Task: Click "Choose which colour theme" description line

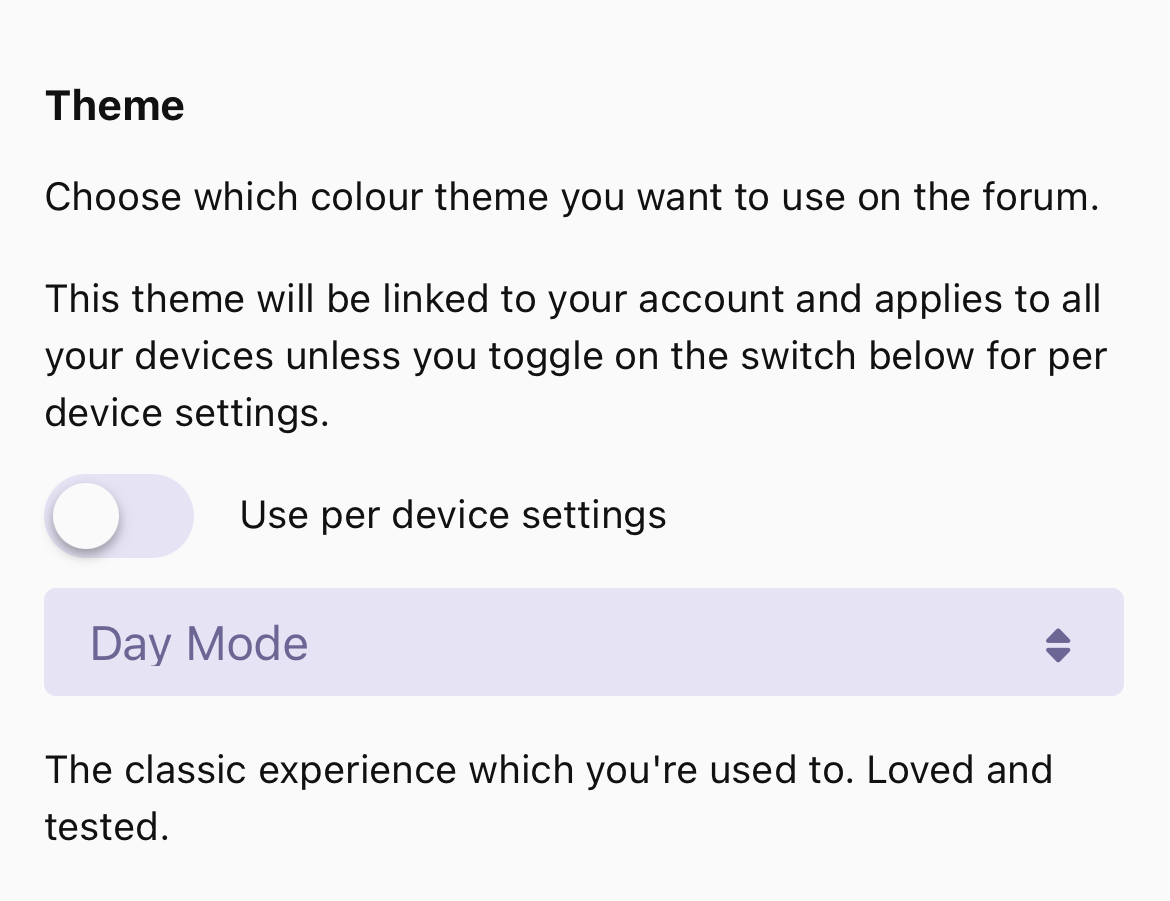Action: (572, 197)
